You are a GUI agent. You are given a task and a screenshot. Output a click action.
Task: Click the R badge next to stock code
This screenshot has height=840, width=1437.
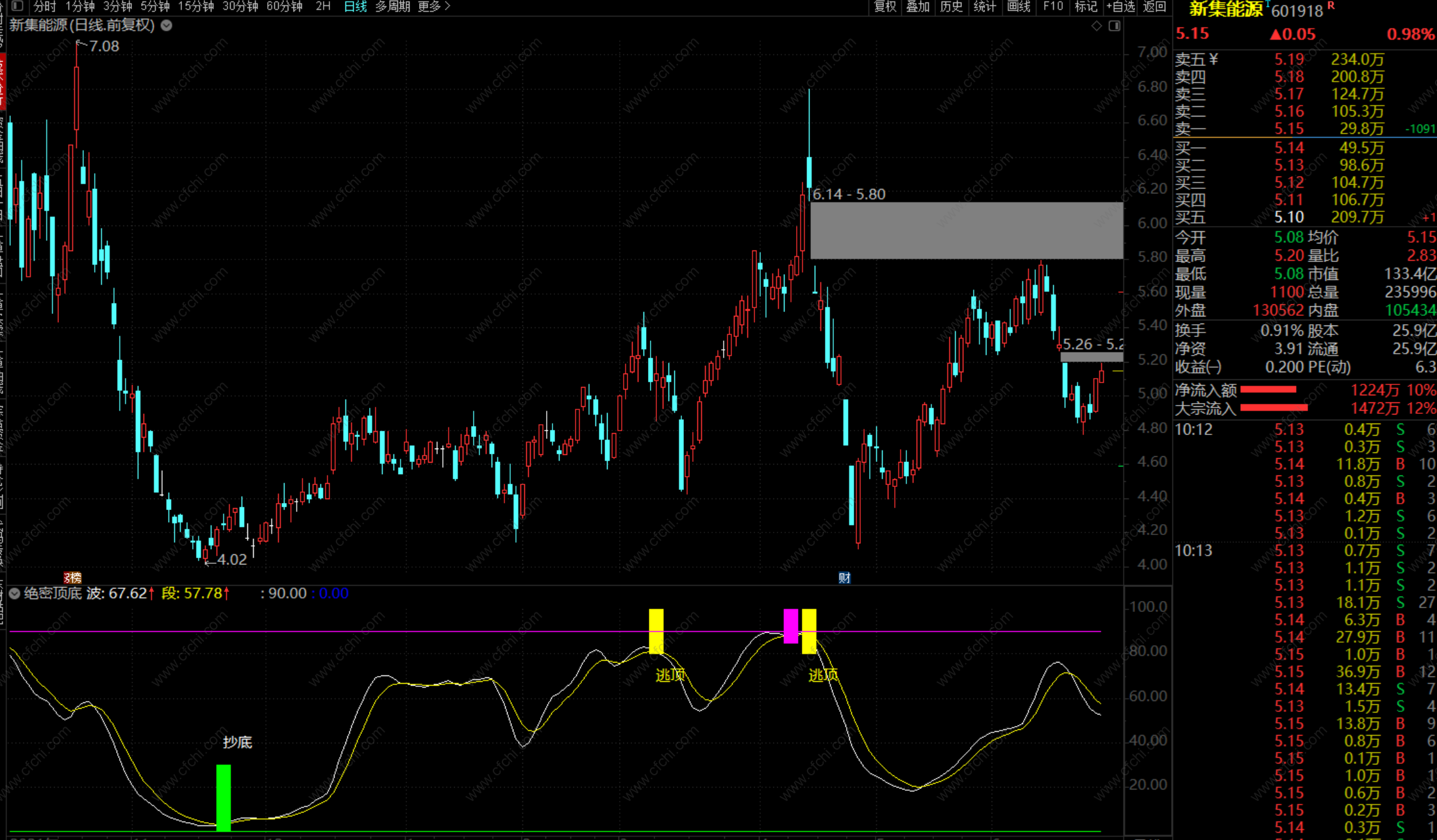click(1331, 6)
